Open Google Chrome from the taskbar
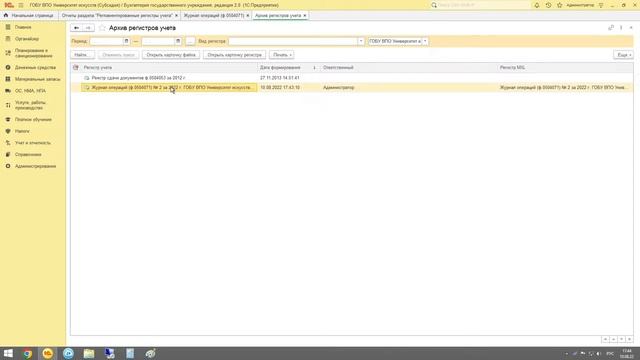640x360 pixels. tap(27, 353)
